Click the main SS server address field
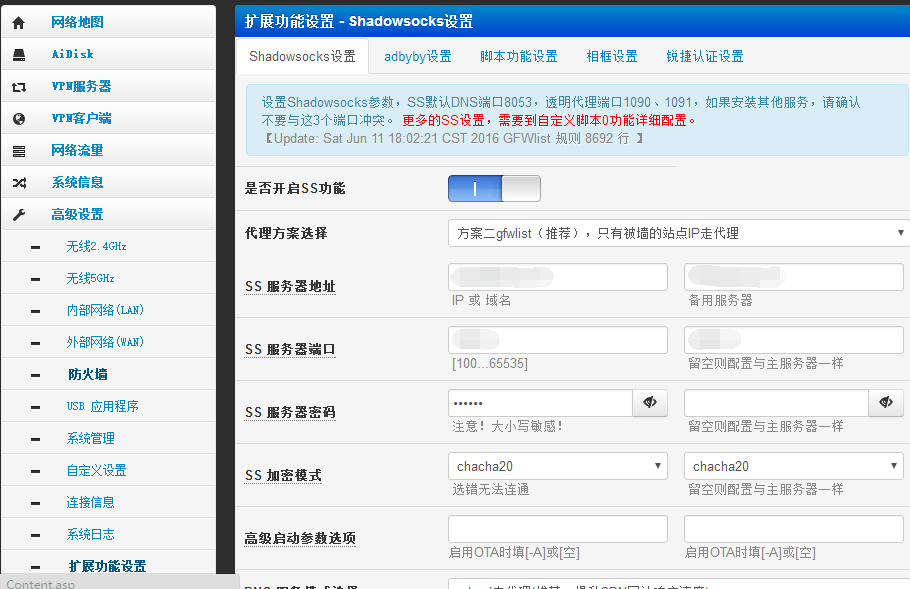 click(x=558, y=277)
